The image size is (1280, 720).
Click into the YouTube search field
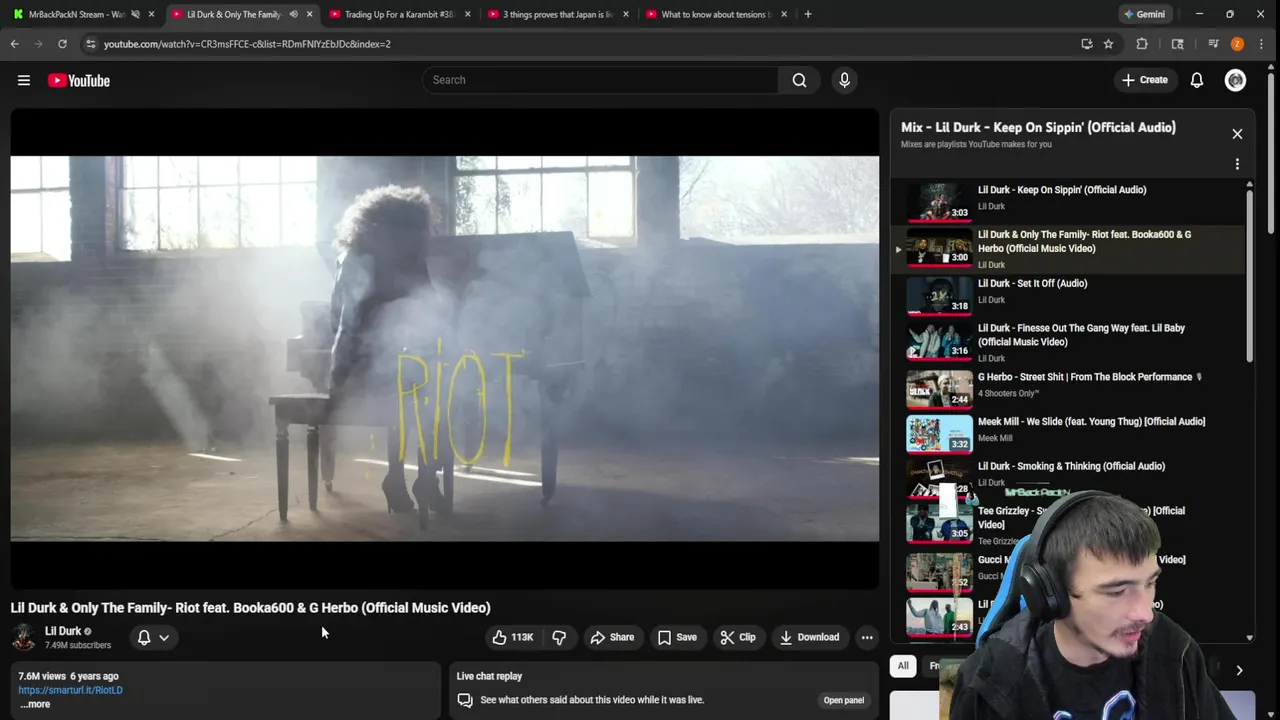[600, 80]
